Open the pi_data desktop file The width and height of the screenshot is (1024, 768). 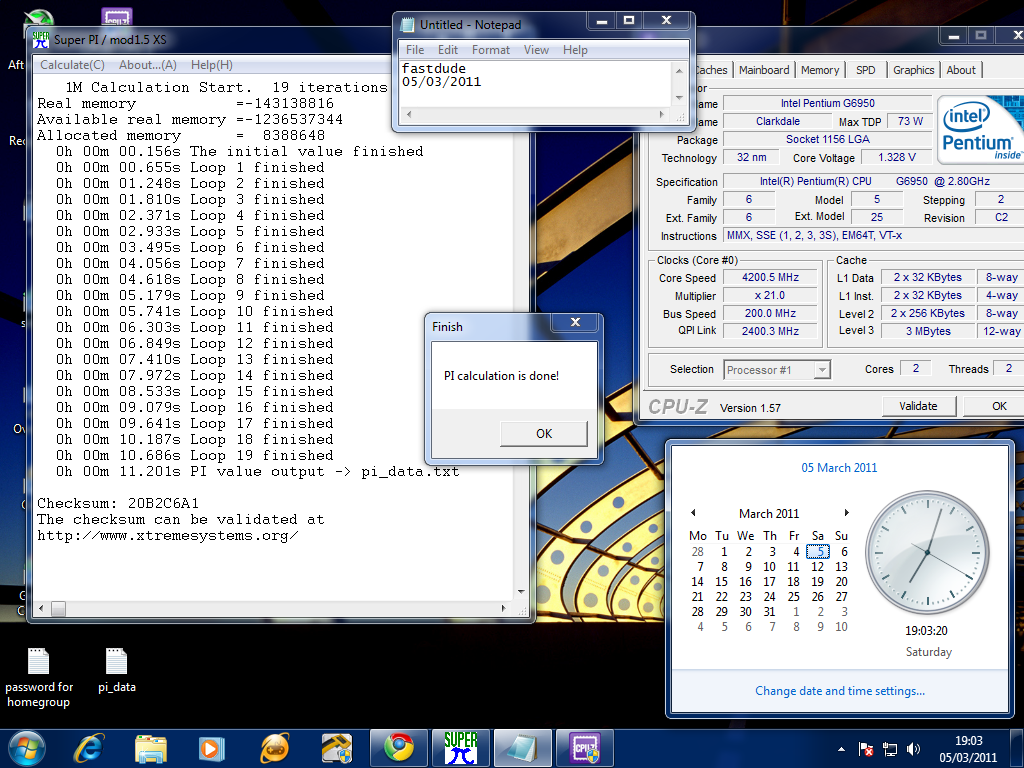pos(117,670)
